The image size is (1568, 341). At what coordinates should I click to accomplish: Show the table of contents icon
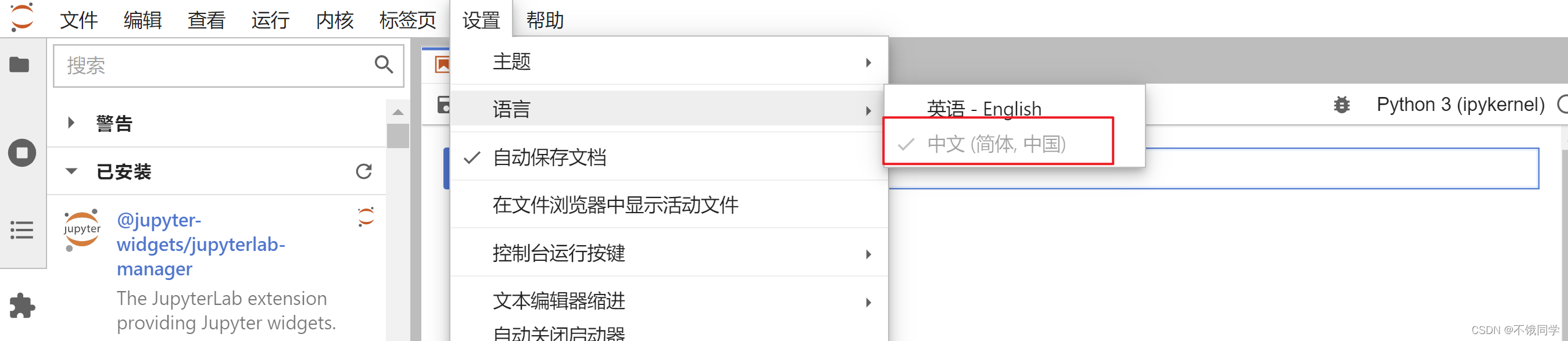pos(22,230)
